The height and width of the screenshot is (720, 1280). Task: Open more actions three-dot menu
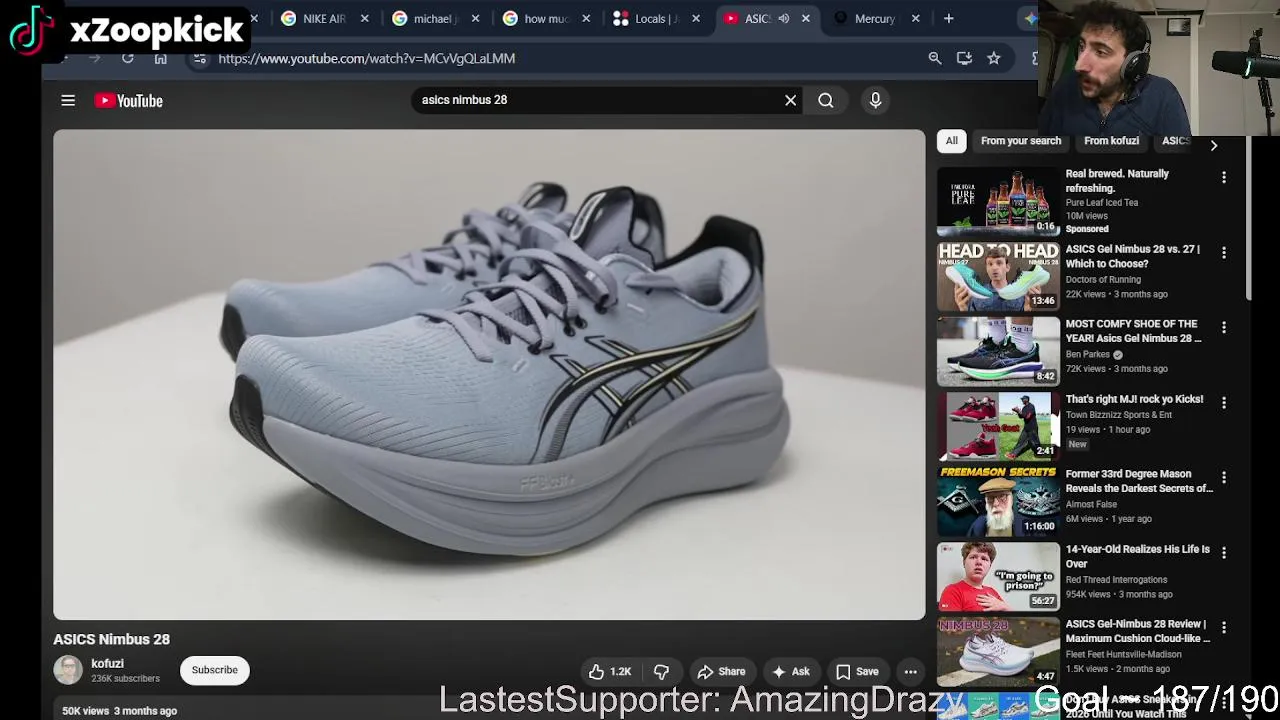click(x=910, y=672)
